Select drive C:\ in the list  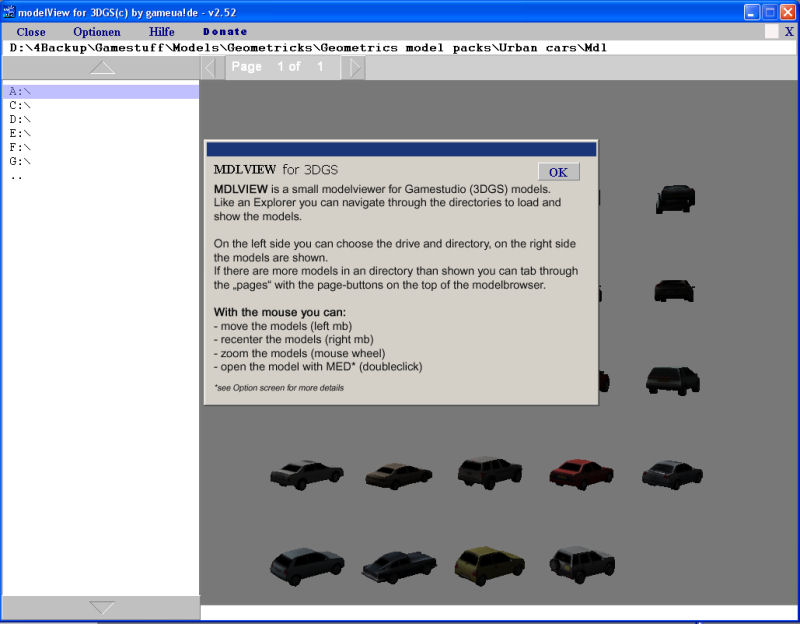pyautogui.click(x=101, y=106)
